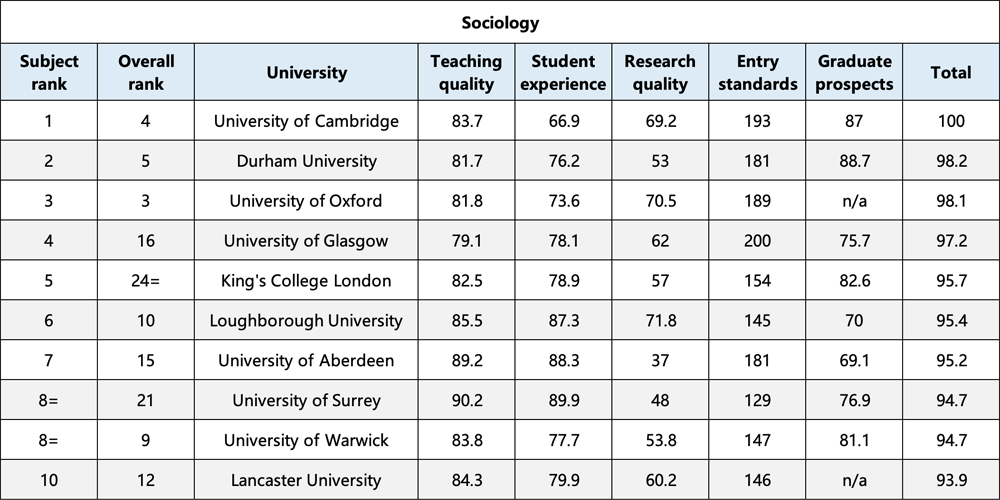This screenshot has height=500, width=1000.
Task: Click the Lancaster University cell
Action: point(306,480)
